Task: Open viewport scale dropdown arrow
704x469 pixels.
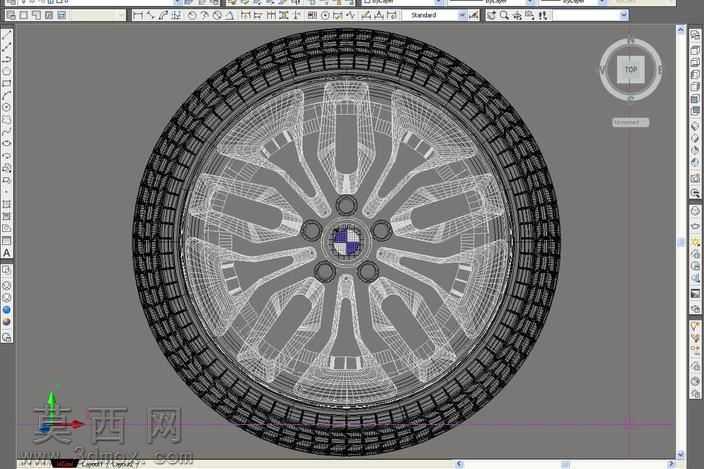Action: (121, 15)
